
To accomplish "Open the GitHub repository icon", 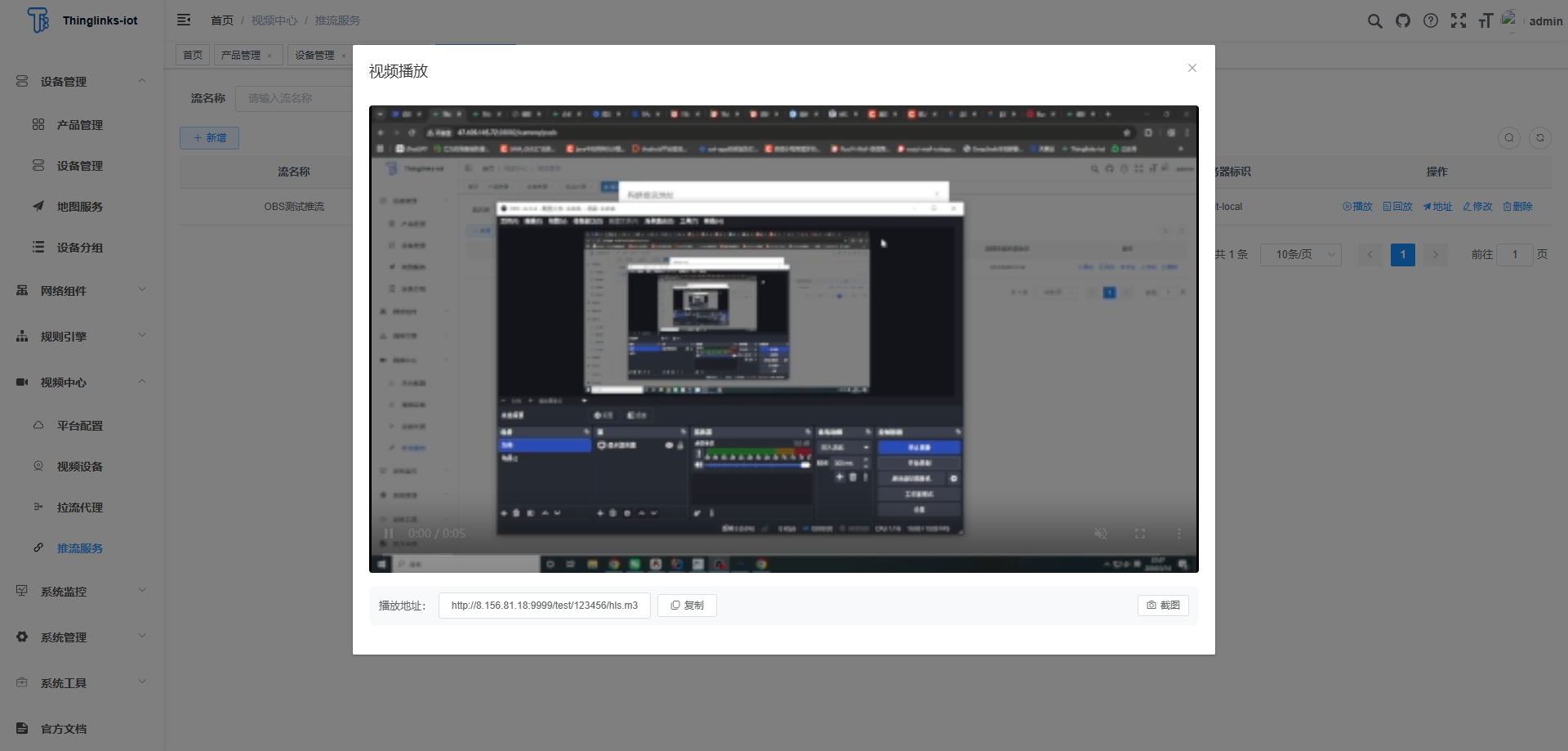I will 1403,21.
